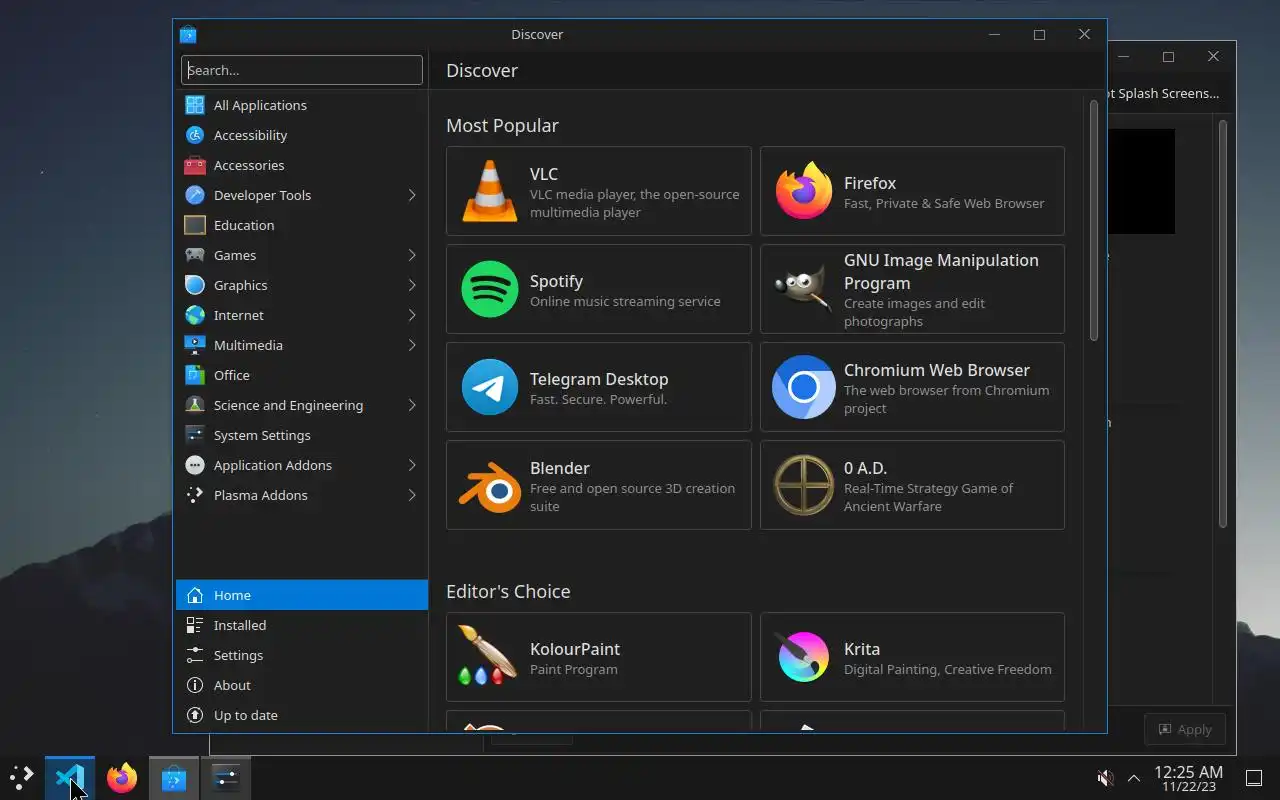Expand the Graphics subcategories arrow
Screen dimensions: 1280x800
(412, 285)
